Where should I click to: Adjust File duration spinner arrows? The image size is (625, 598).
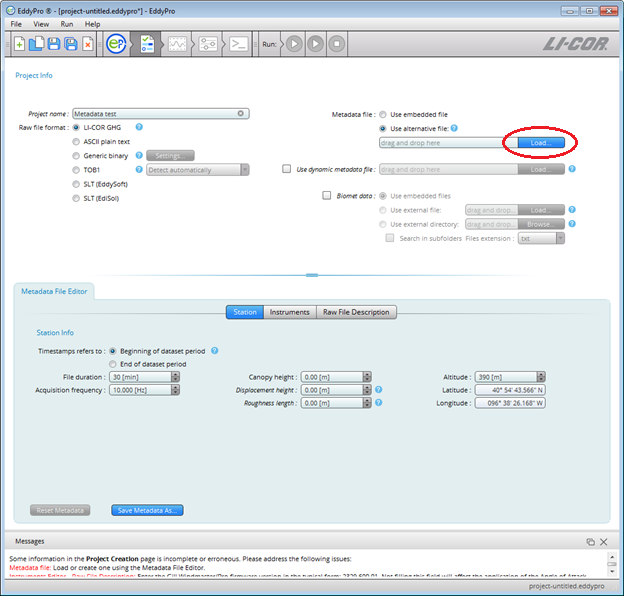point(175,377)
